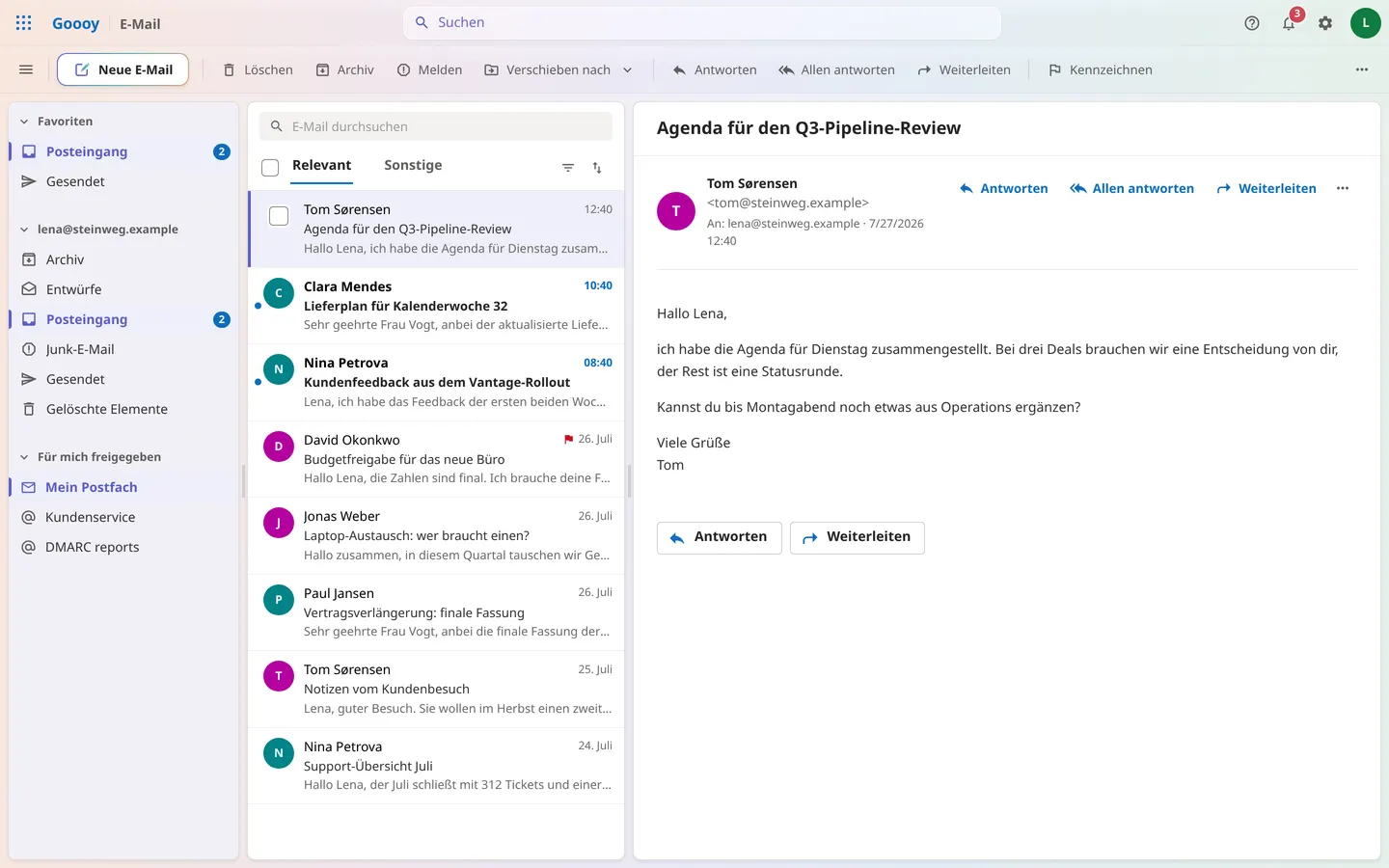Expand the Verschieben nach dropdown arrow

628,69
